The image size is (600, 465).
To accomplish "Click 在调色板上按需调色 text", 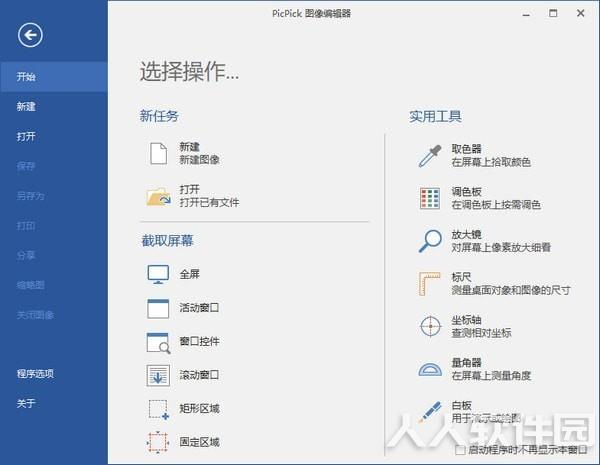I will tap(496, 205).
